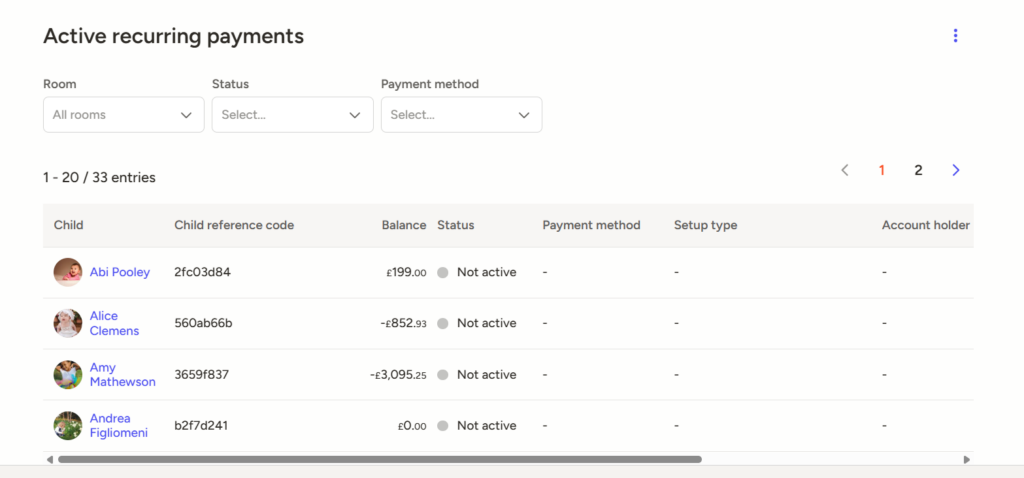Click Abi Pooley's Not active status
This screenshot has height=478, width=1024.
[477, 272]
